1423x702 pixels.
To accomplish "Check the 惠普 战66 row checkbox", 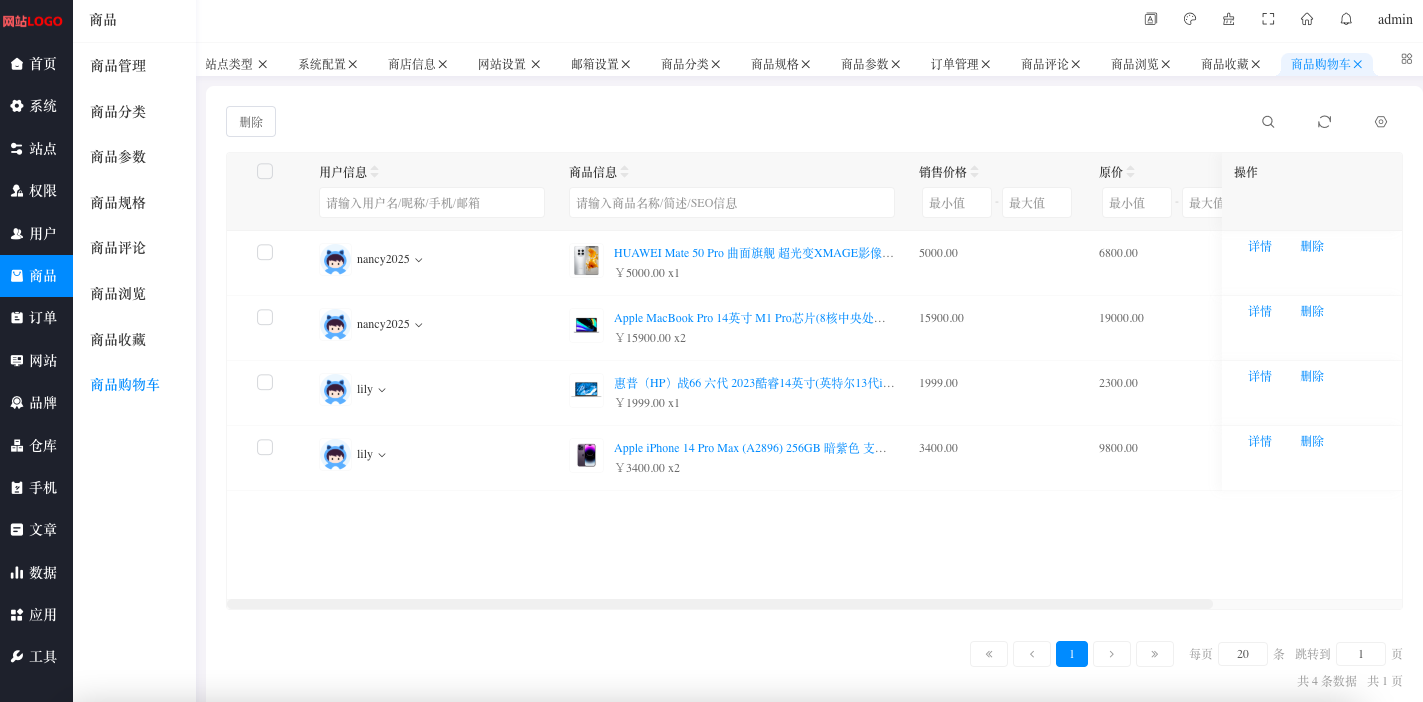I will [x=265, y=382].
